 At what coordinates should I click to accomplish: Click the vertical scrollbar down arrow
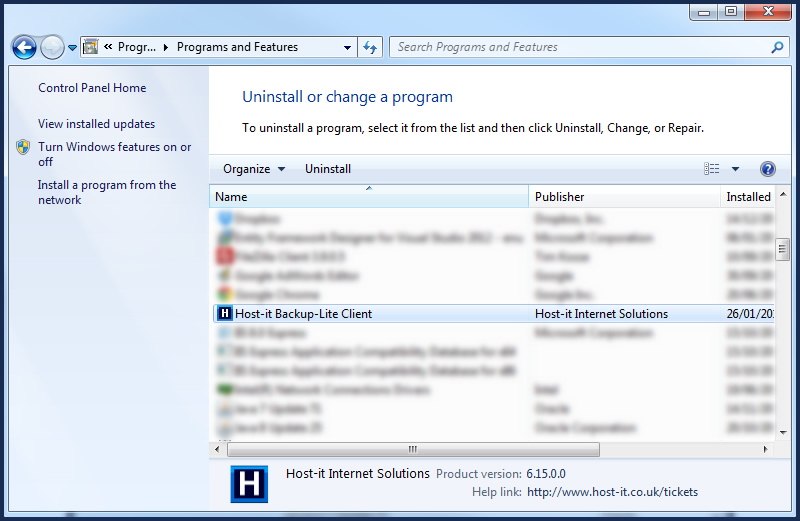pos(783,433)
